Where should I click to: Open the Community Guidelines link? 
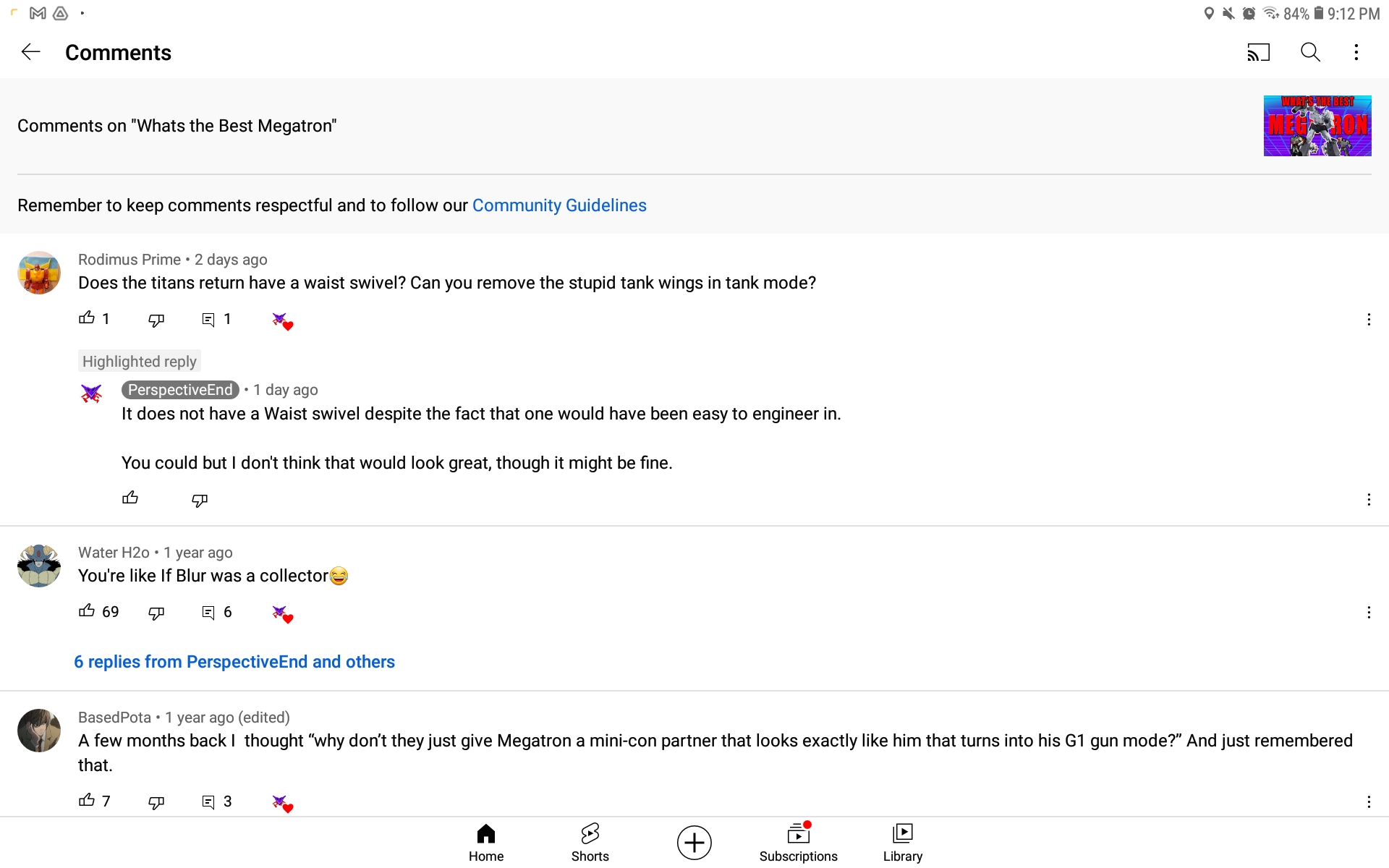point(559,205)
